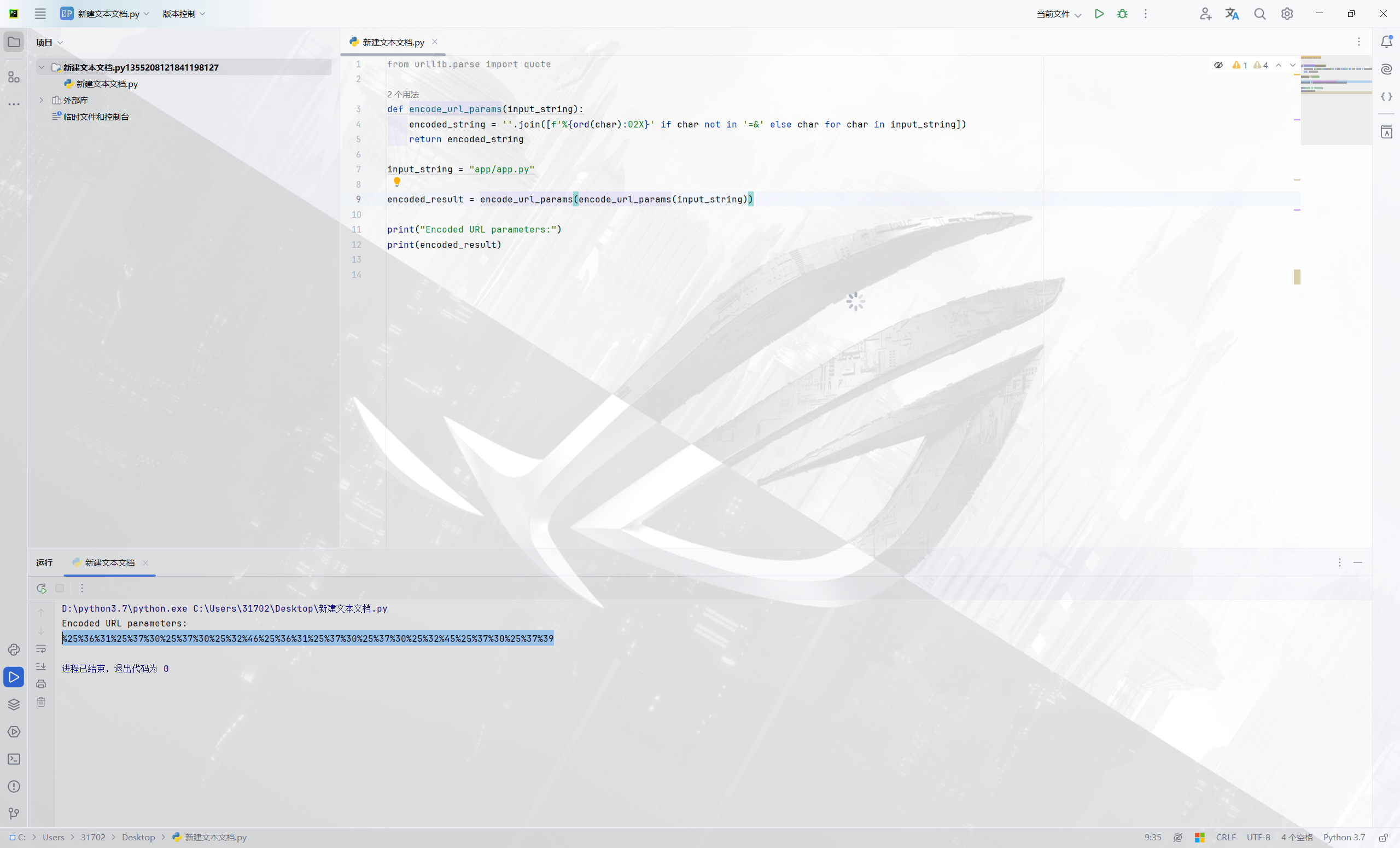Click Python 3.7 interpreter in status bar

point(1344,837)
